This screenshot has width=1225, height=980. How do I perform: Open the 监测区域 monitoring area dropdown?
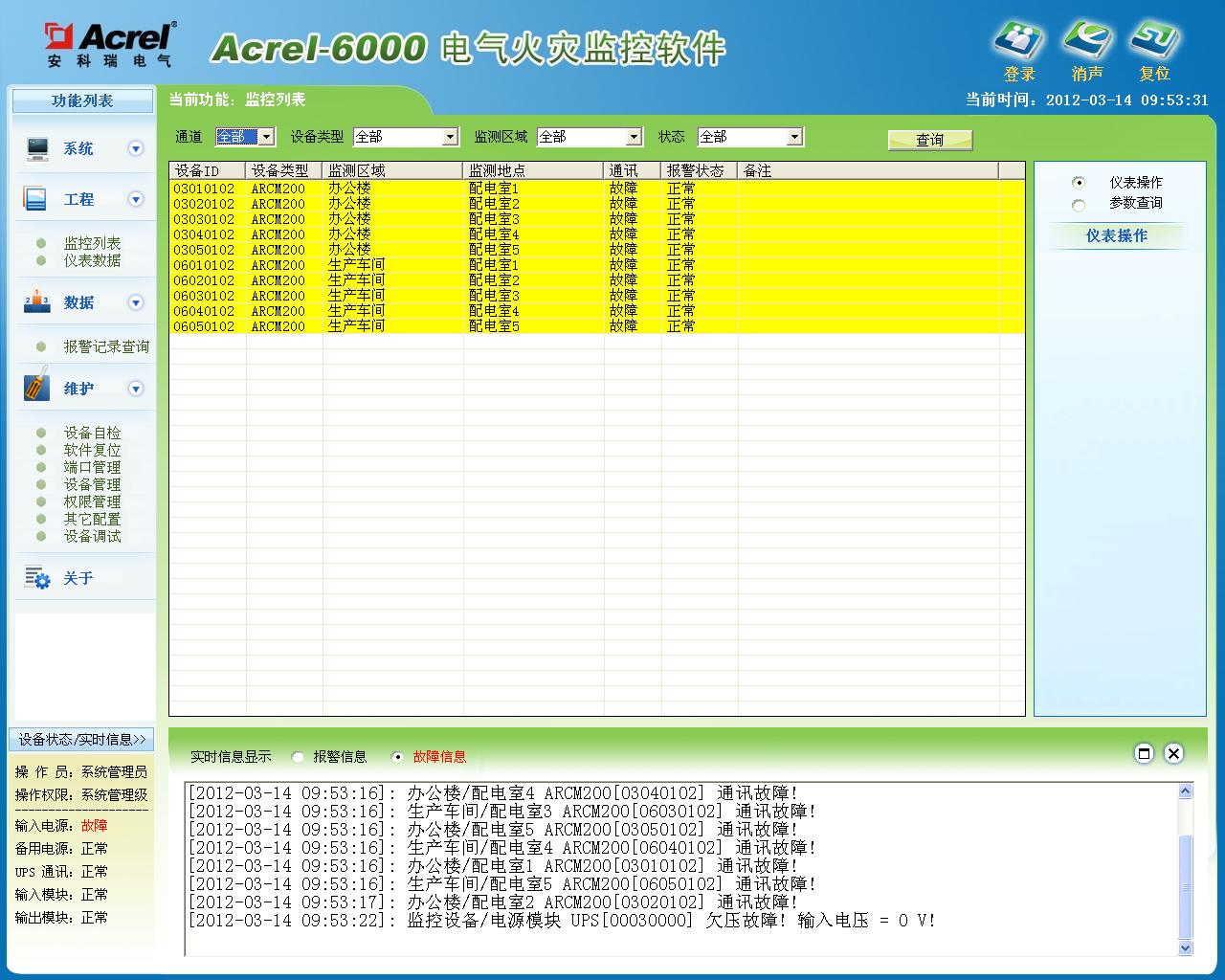[633, 137]
